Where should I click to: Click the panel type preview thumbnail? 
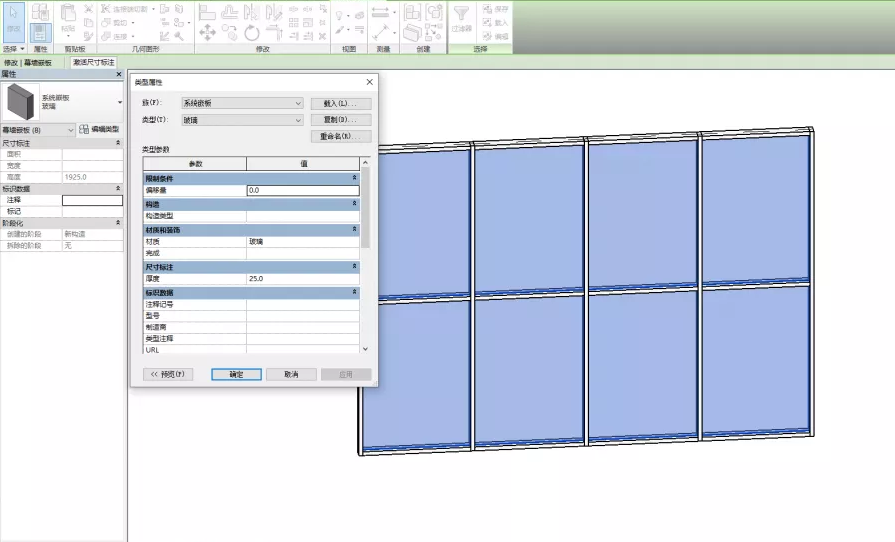(21, 102)
